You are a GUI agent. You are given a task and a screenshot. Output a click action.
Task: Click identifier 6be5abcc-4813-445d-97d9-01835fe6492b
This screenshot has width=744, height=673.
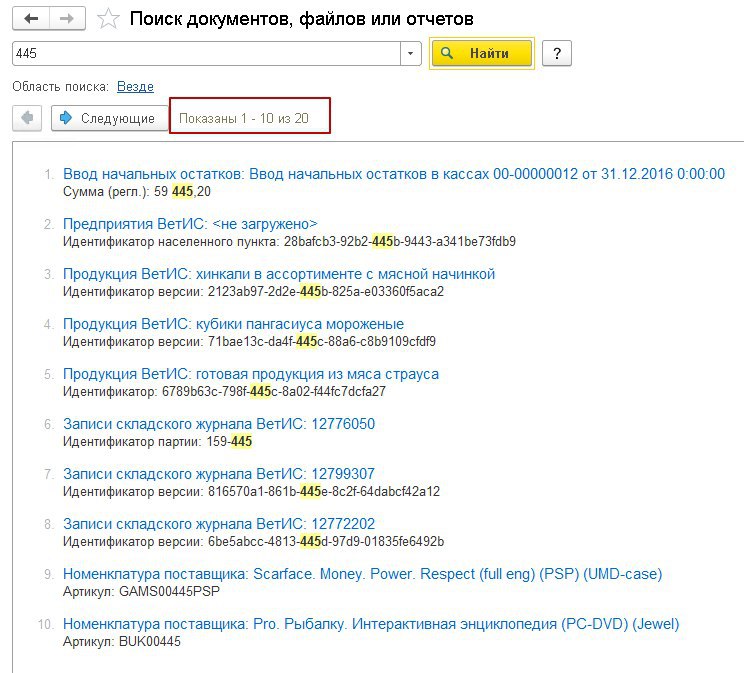326,542
